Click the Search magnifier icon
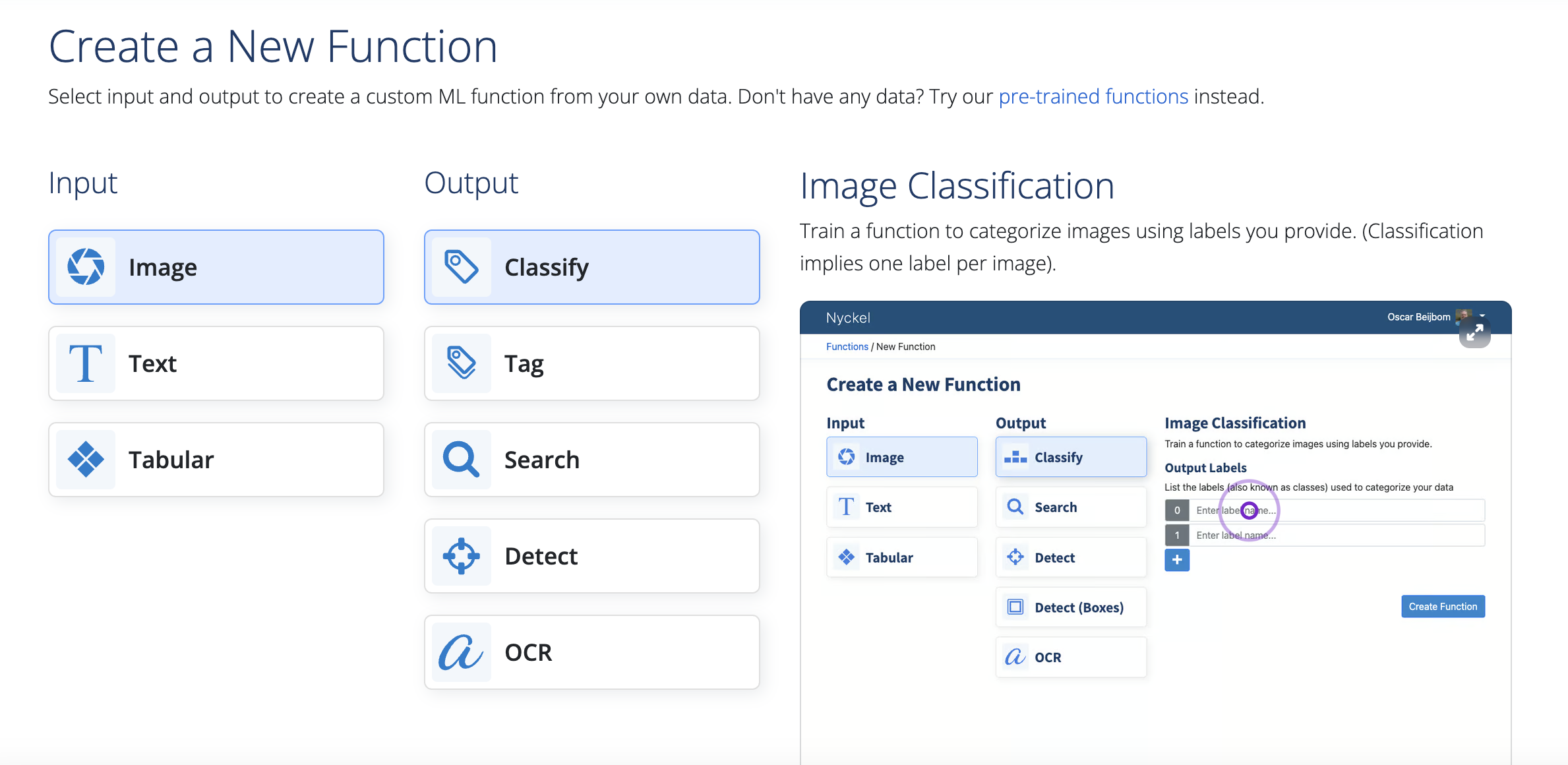This screenshot has width=1568, height=765. click(x=462, y=460)
